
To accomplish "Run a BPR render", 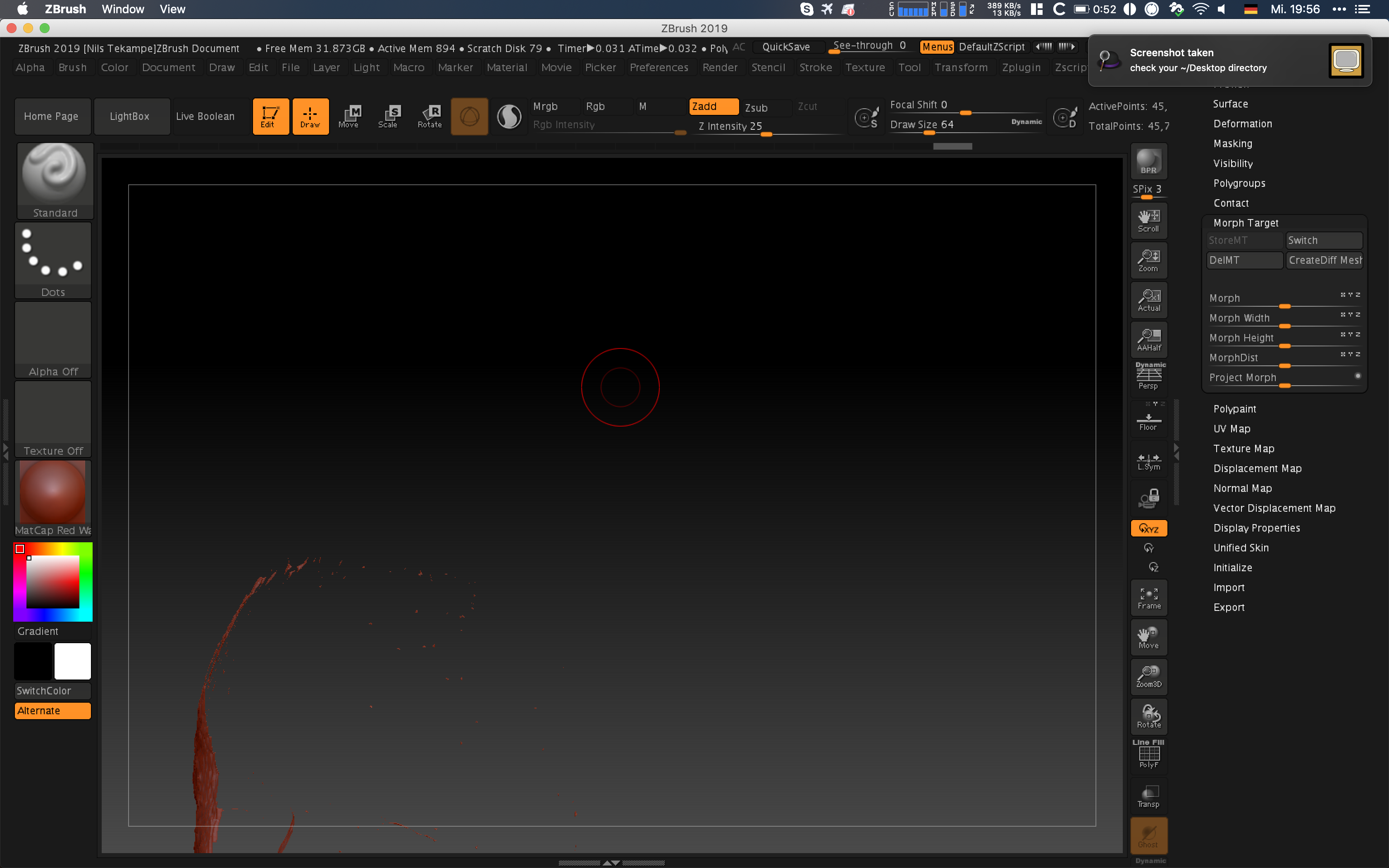I will (x=1149, y=162).
